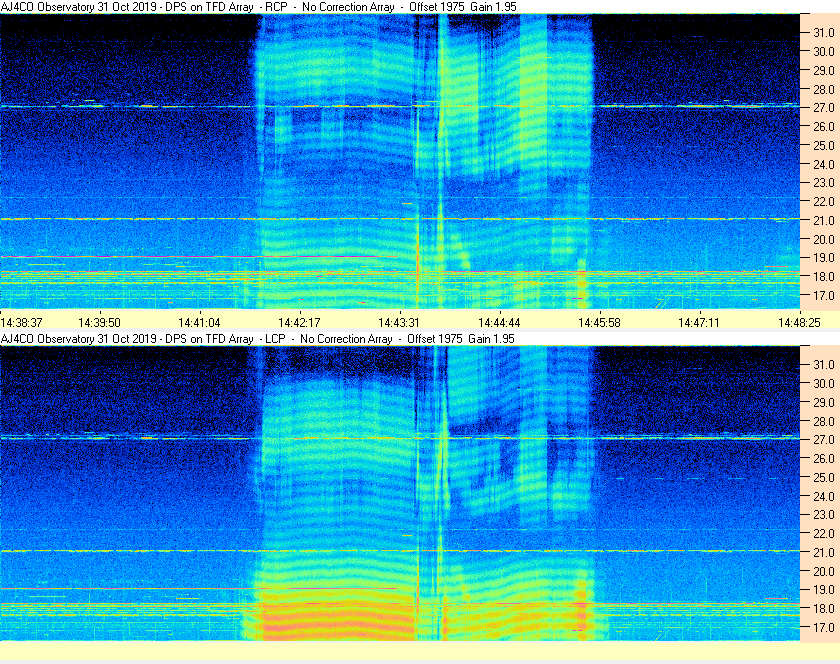Select the 14:41:04 time axis label
This screenshot has width=840, height=664.
tap(199, 323)
